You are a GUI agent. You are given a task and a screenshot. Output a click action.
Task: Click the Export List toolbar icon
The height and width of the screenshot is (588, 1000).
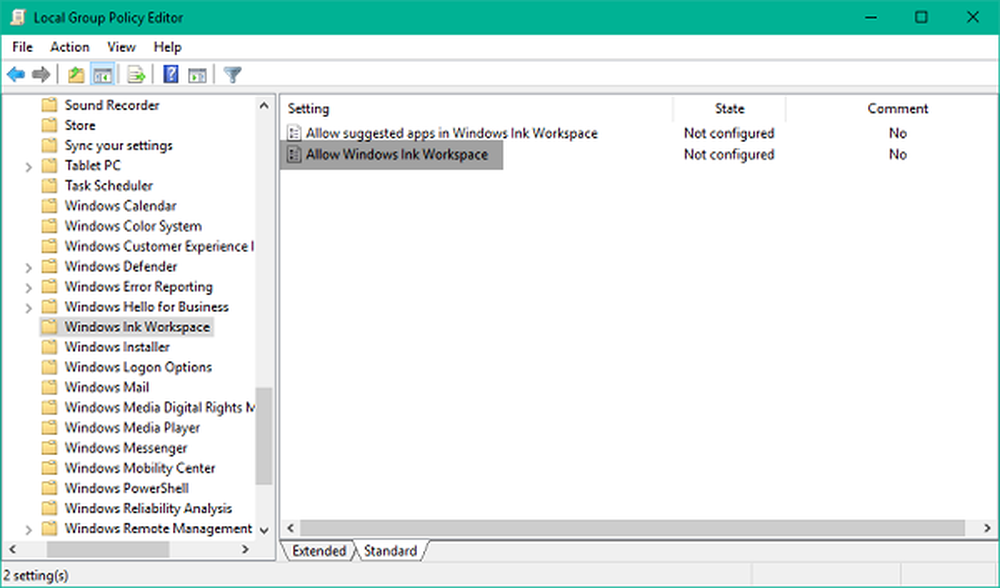137,75
